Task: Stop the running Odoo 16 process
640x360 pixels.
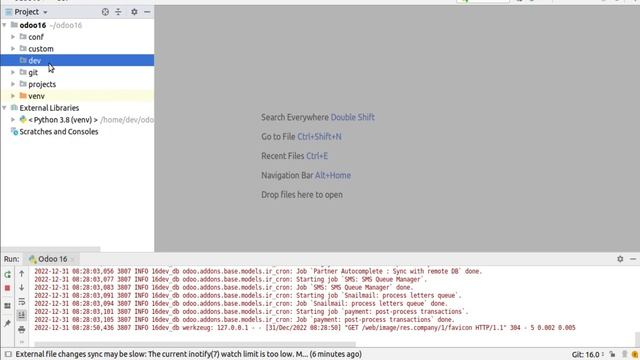Action: coord(7,288)
